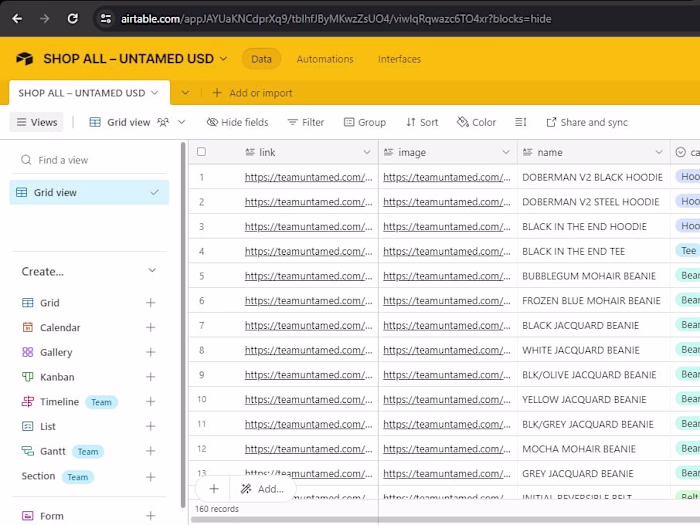Add a new List view with plus

tap(150, 426)
